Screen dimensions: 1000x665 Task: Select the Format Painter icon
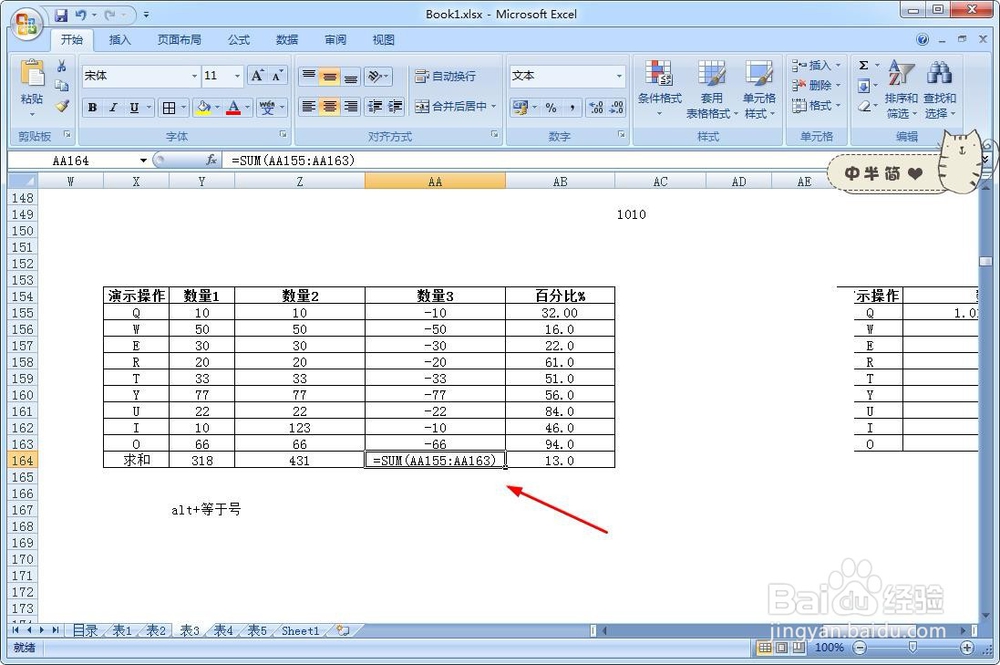pyautogui.click(x=63, y=105)
